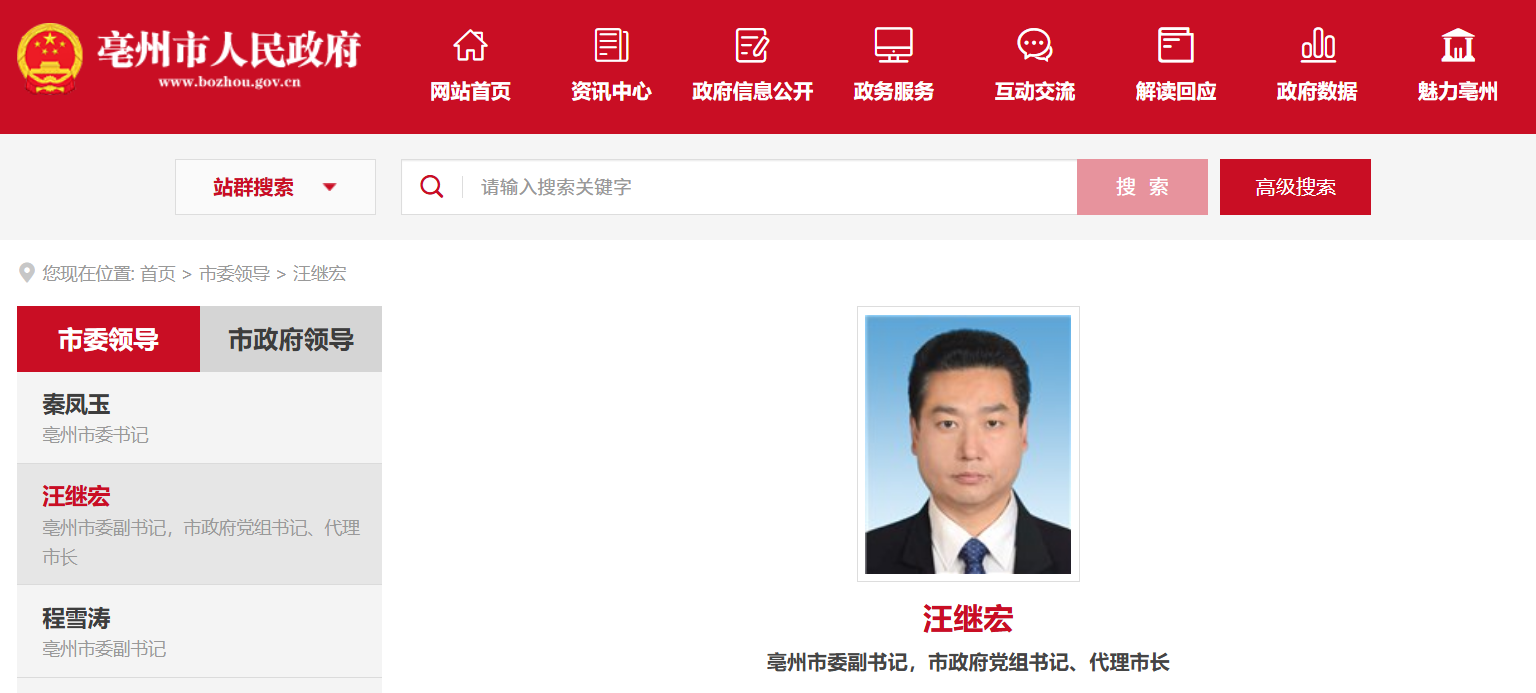
Task: Open the 政府数据 bar chart icon
Action: [x=1317, y=45]
